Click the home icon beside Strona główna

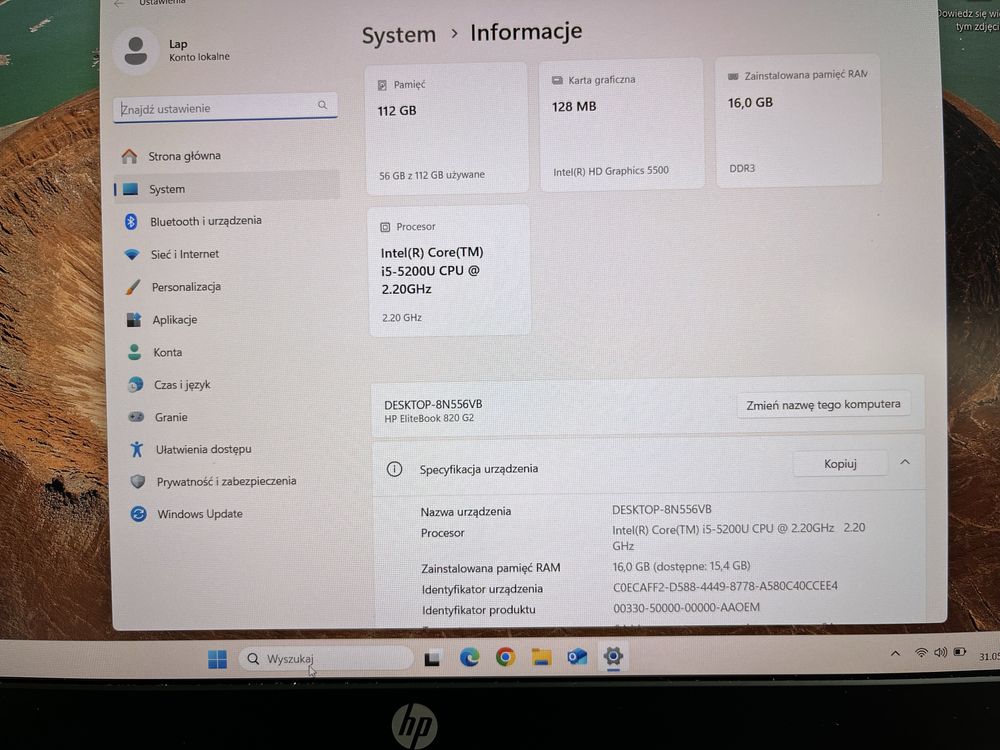[129, 156]
